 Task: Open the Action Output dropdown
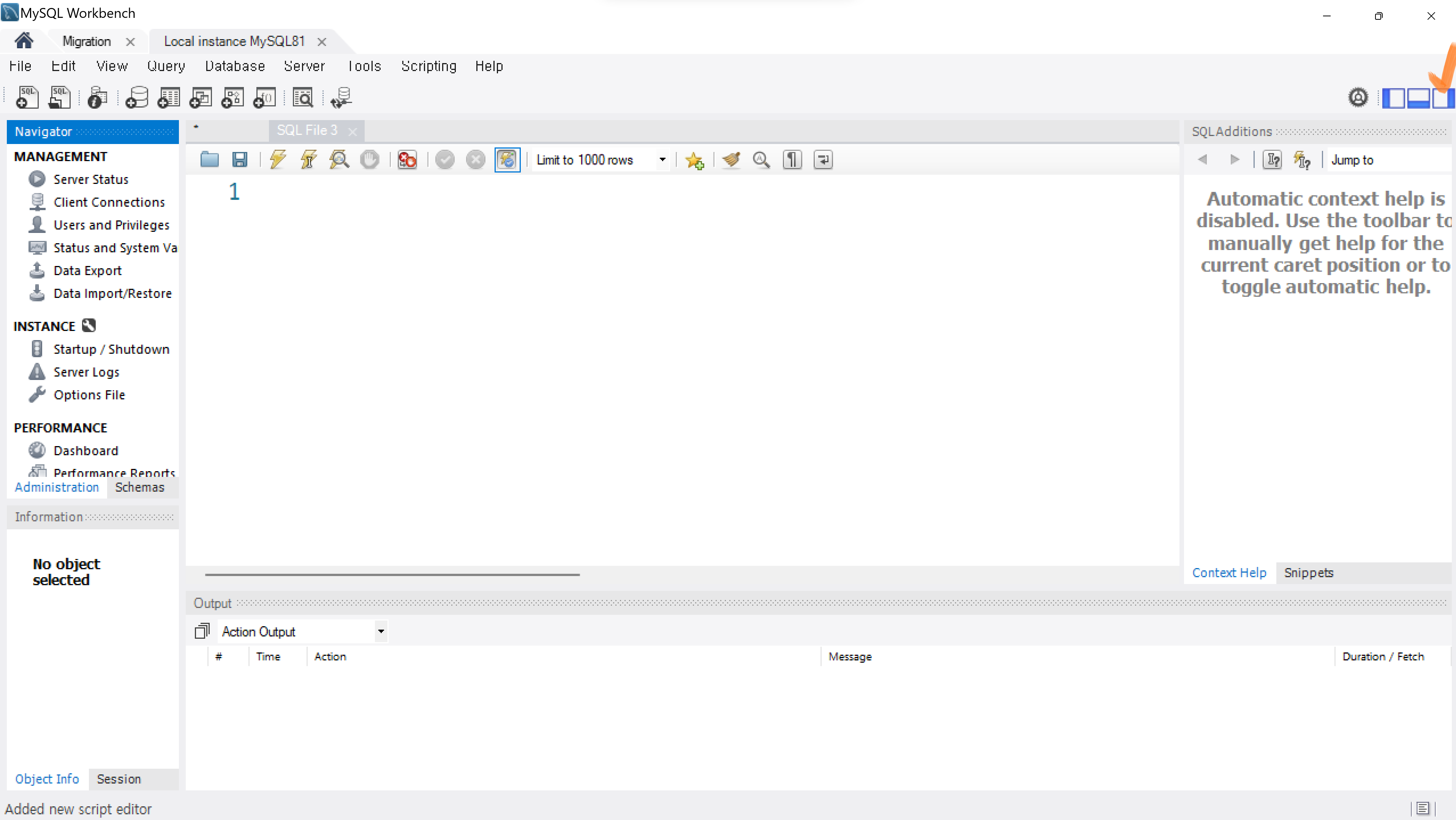pyautogui.click(x=381, y=631)
